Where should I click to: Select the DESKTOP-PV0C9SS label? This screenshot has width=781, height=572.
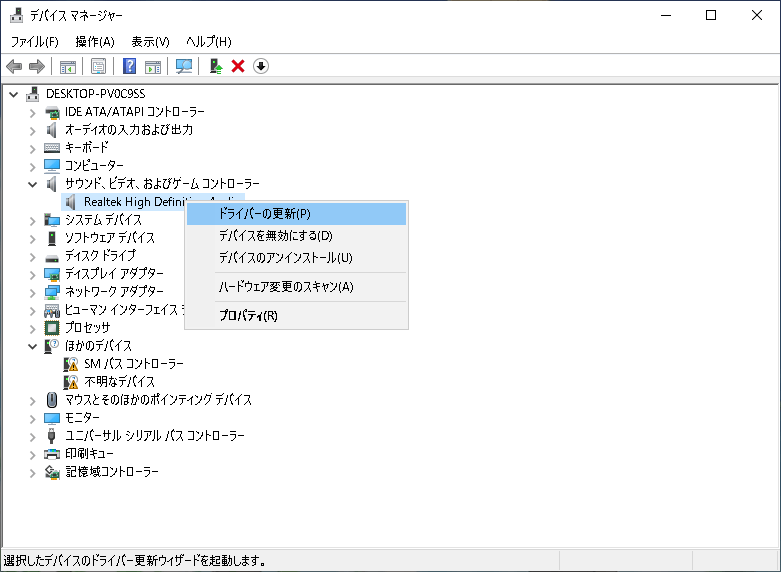(x=96, y=94)
